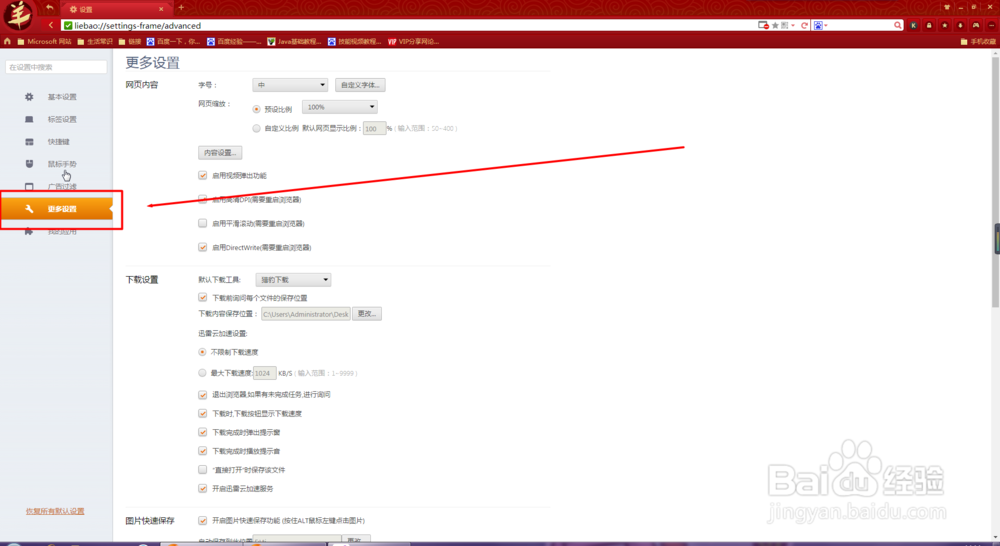Click the settings search input field

pyautogui.click(x=56, y=67)
